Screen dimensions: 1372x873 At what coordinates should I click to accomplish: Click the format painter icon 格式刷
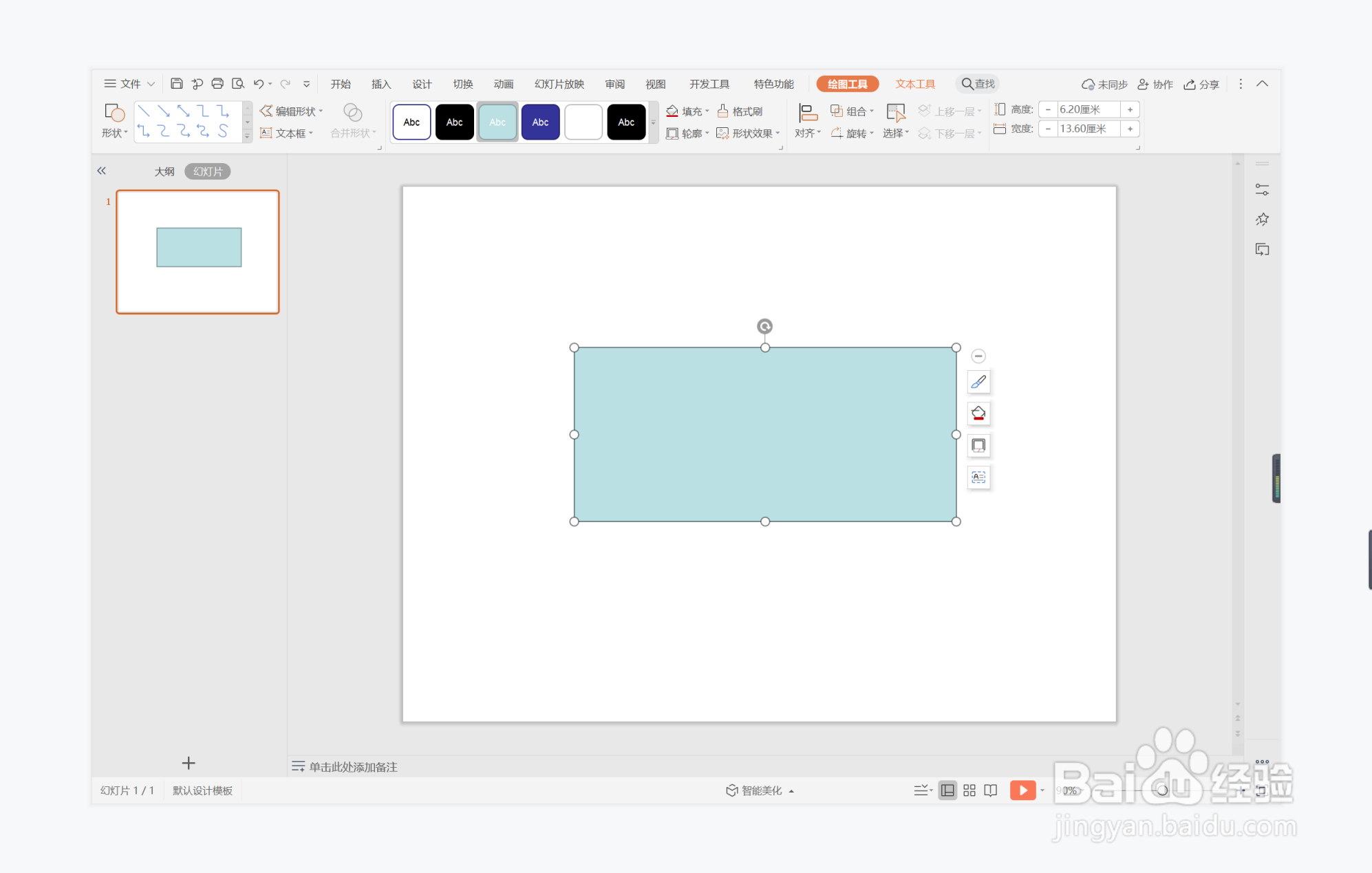click(740, 111)
